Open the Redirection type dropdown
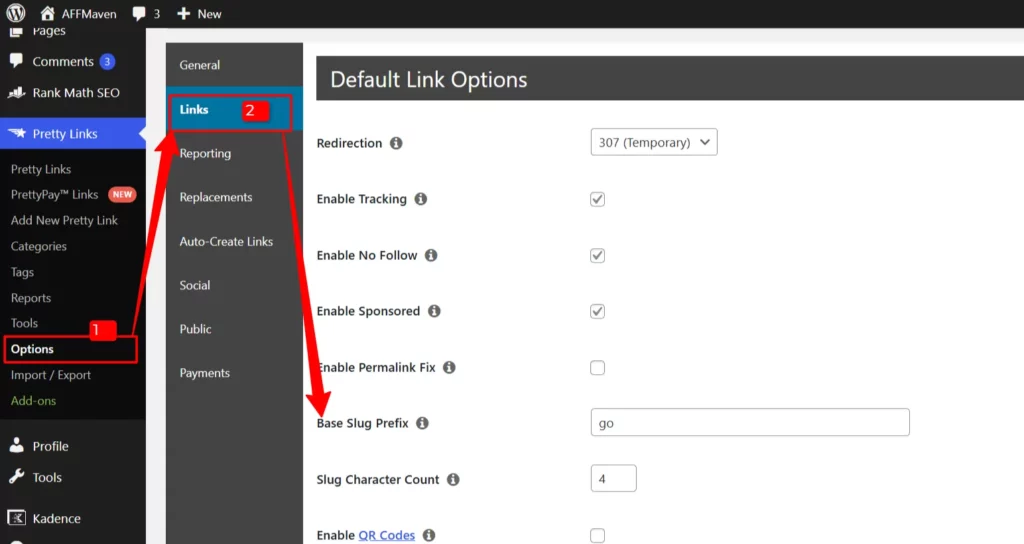 coord(653,143)
